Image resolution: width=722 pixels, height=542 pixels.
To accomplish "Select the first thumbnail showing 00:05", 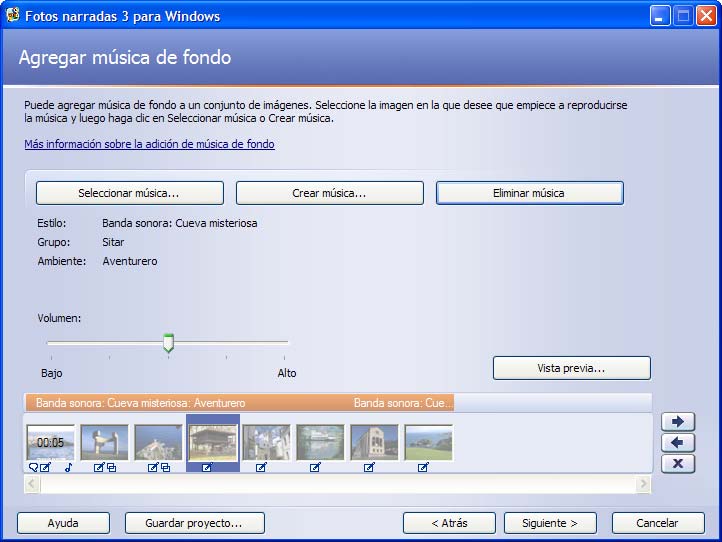I will tap(51, 443).
